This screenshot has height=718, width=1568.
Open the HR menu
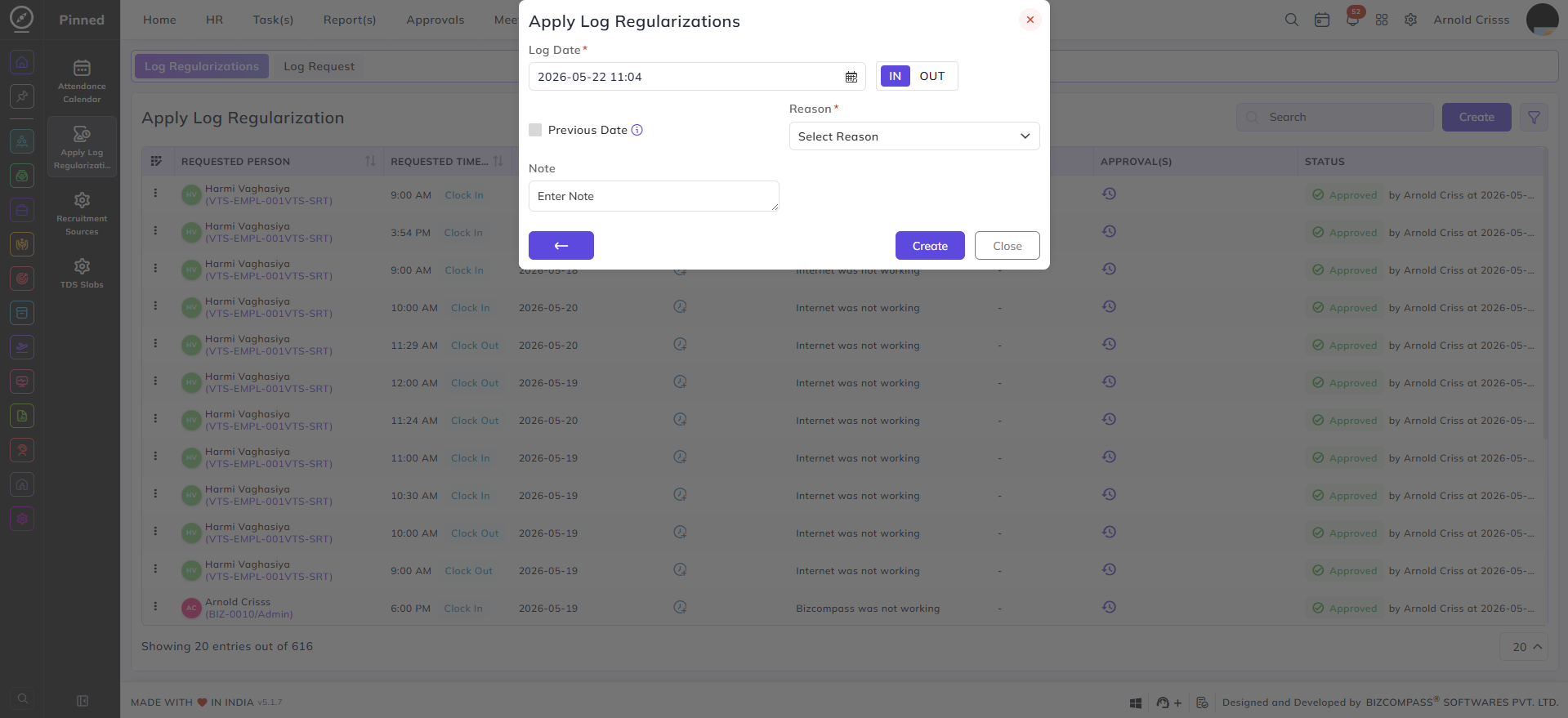click(x=214, y=20)
